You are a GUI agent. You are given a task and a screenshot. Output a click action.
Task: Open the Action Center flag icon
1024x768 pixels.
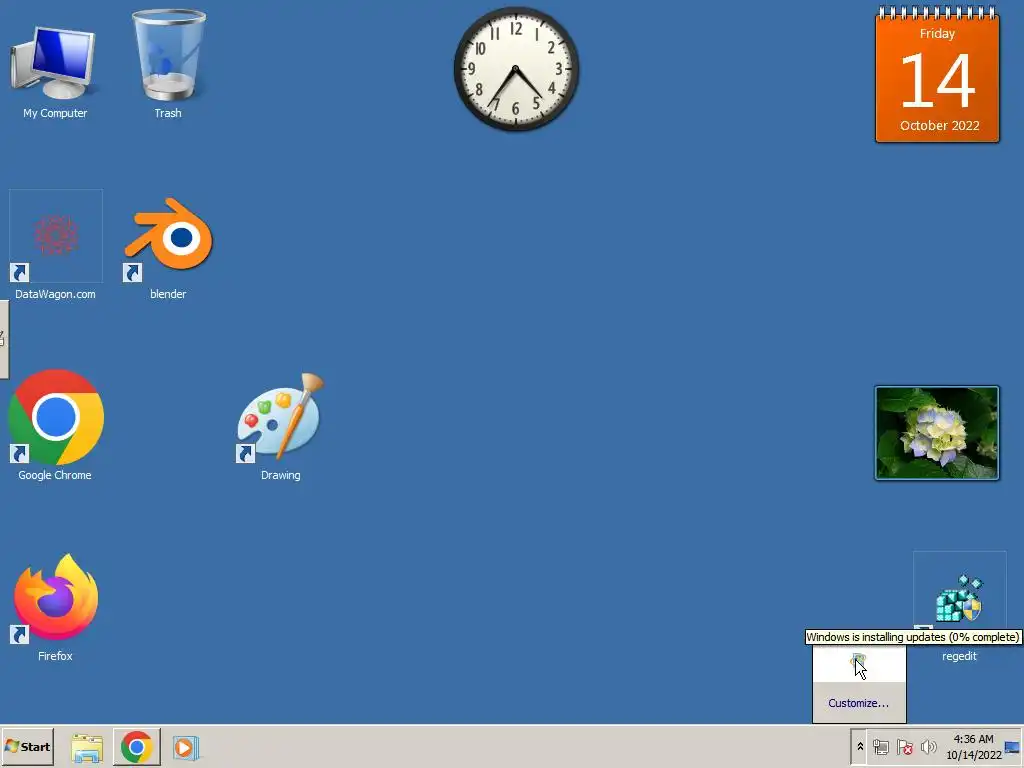904,747
